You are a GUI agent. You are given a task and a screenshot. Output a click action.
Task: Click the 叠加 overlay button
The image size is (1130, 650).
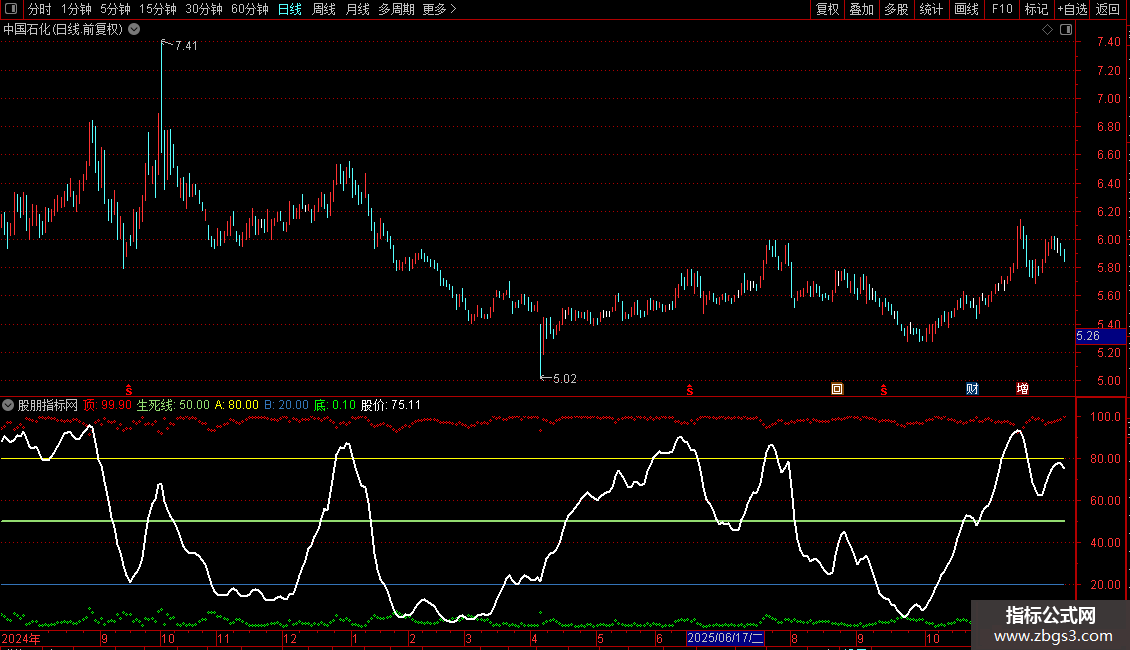[x=861, y=9]
